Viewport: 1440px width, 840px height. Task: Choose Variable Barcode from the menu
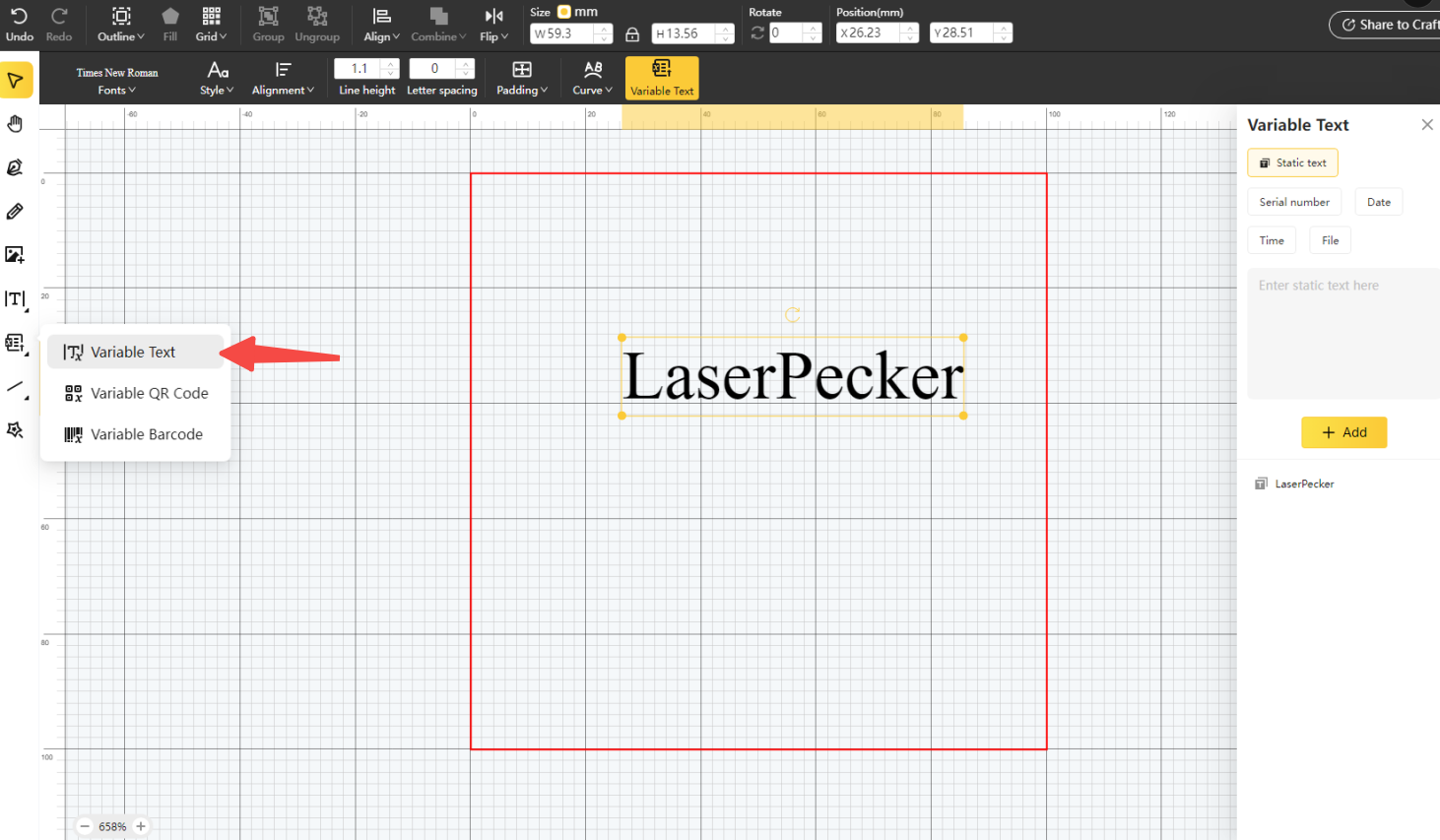(136, 434)
